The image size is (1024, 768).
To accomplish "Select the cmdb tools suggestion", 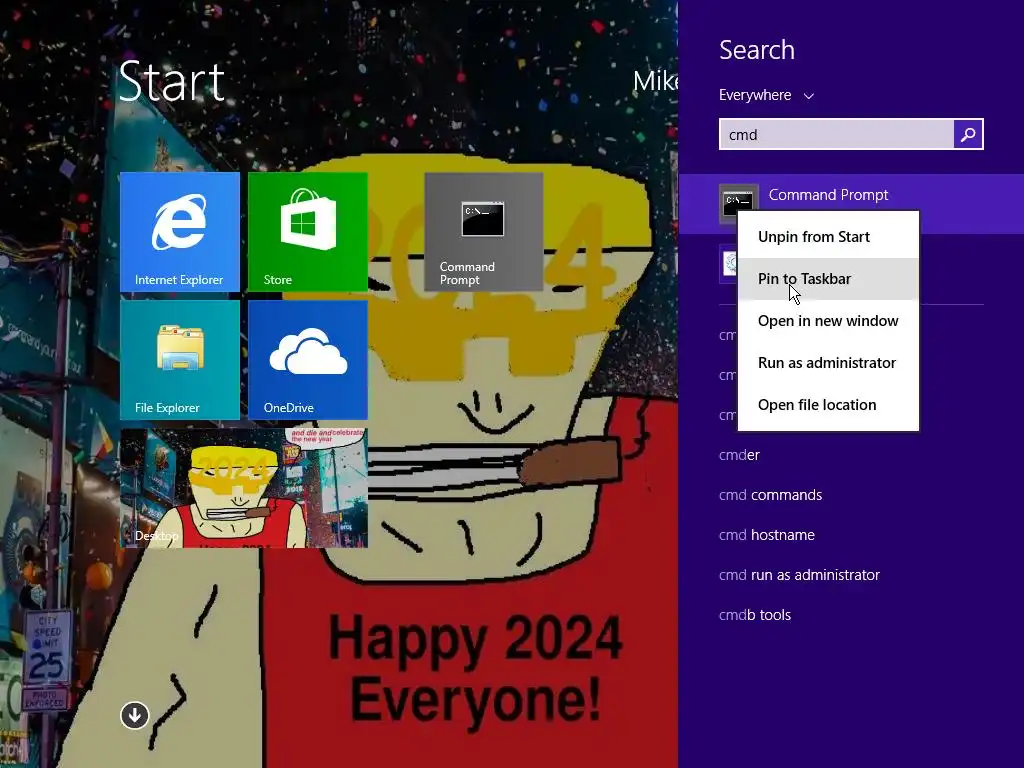I will pyautogui.click(x=755, y=615).
